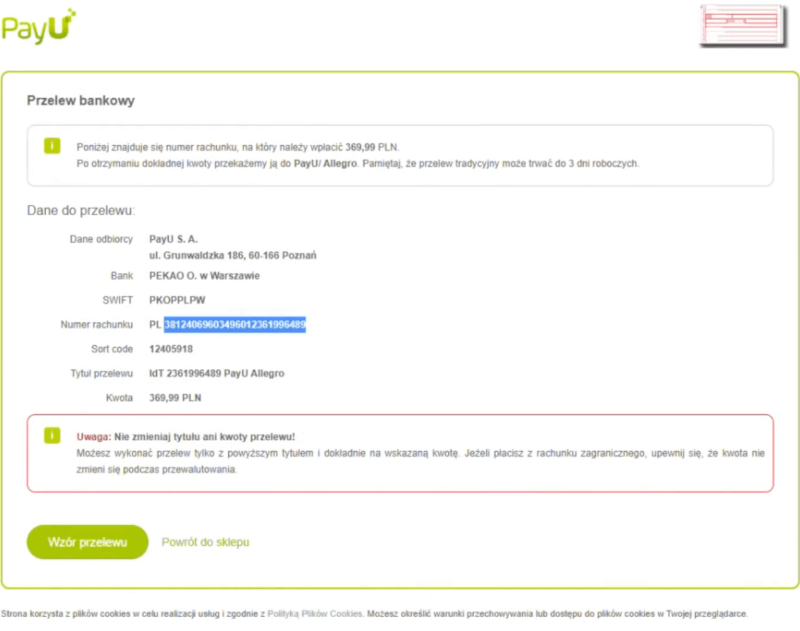Open the Polityką Plików Cookies link
The width and height of the screenshot is (800, 631).
[314, 614]
